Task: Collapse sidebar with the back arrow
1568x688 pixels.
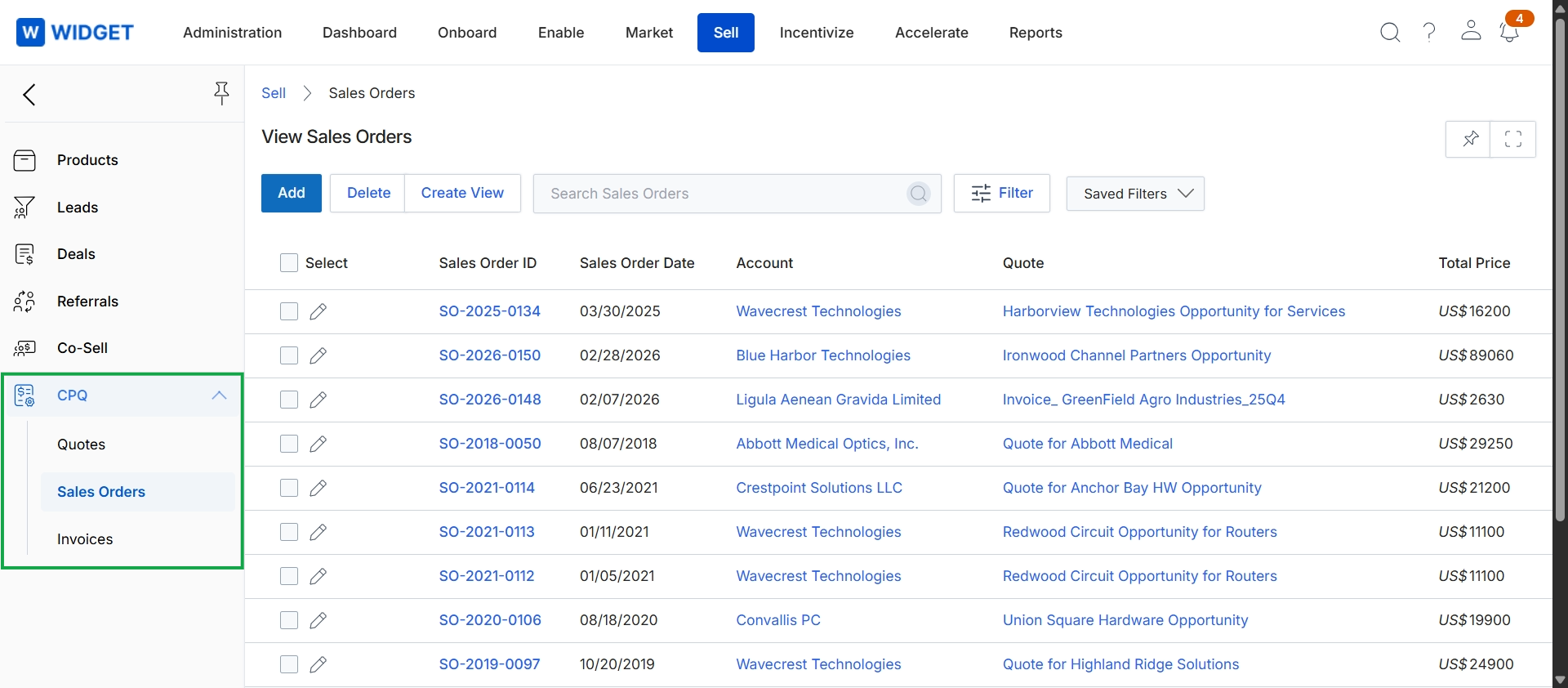Action: 29,95
